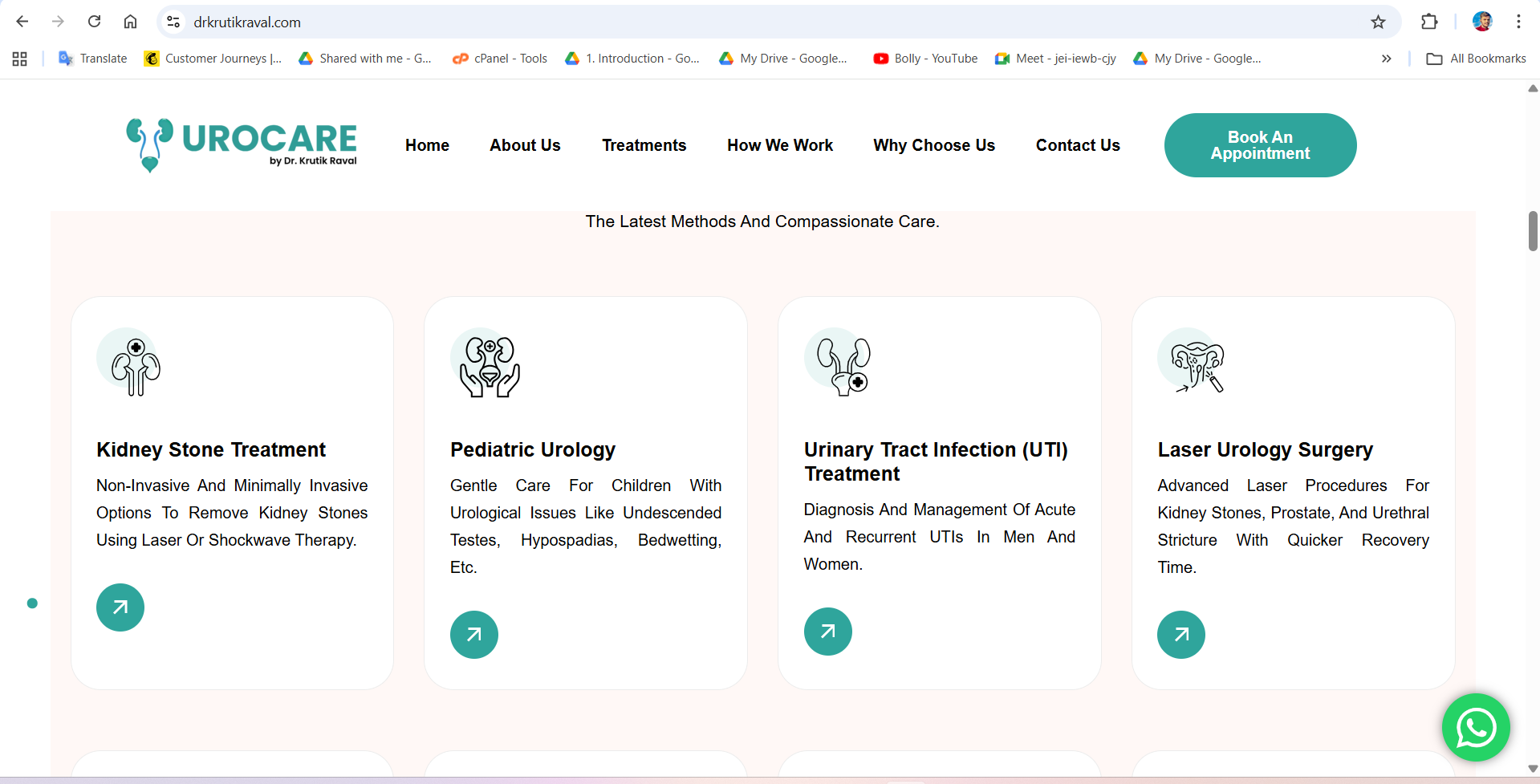1540x784 pixels.
Task: Click the page vertical scrollbar thumb
Action: 1532,231
